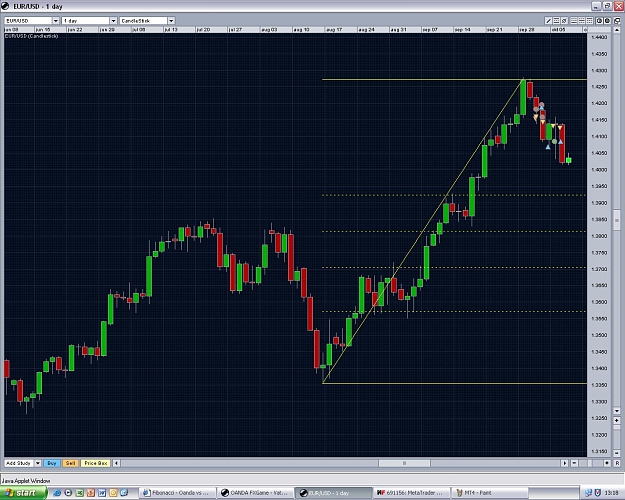
Task: Click the zoom-in dot button on horizontal zoom
Action: click(x=607, y=463)
